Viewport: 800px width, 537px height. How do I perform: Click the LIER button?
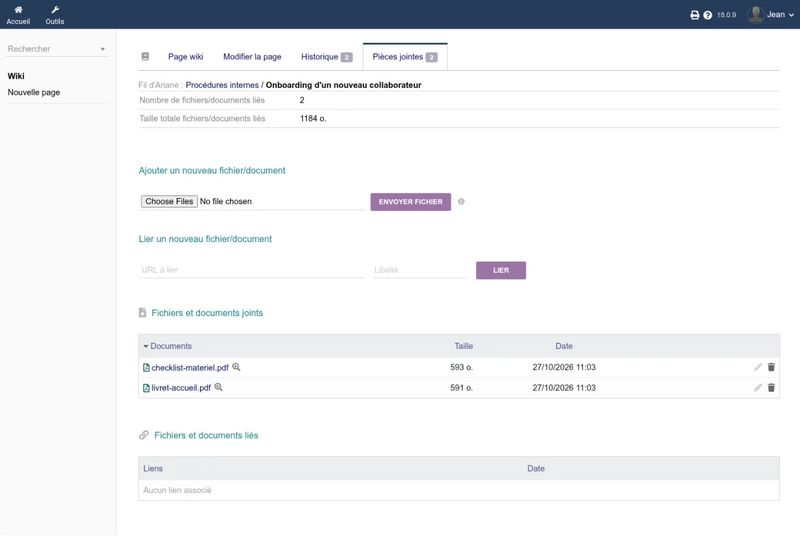[501, 270]
